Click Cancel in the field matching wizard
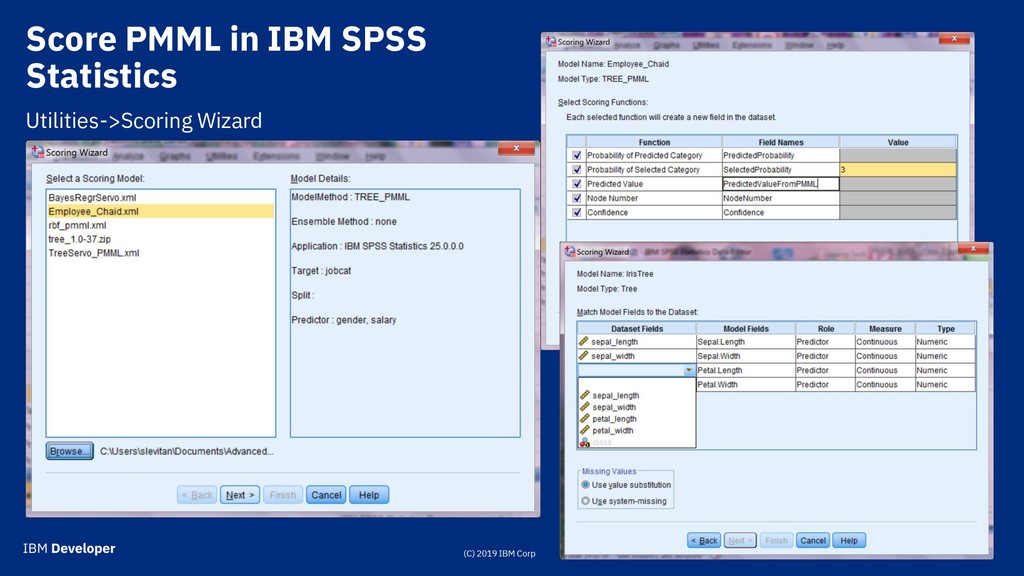 [813, 541]
